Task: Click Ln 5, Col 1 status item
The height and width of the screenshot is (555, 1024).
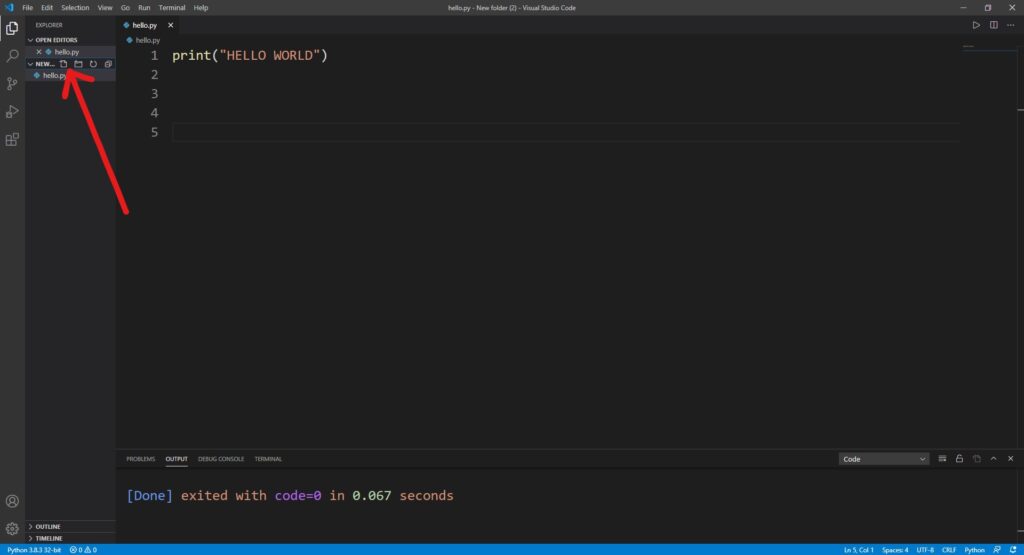Action: point(858,550)
